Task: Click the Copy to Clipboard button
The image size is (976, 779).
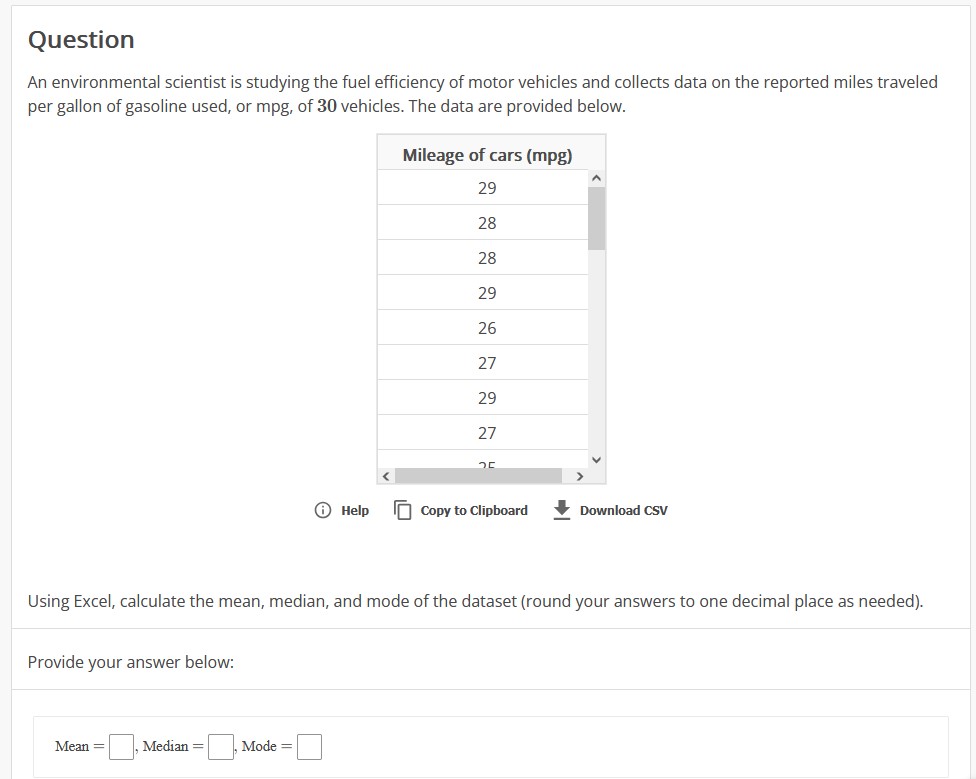Action: pyautogui.click(x=473, y=510)
